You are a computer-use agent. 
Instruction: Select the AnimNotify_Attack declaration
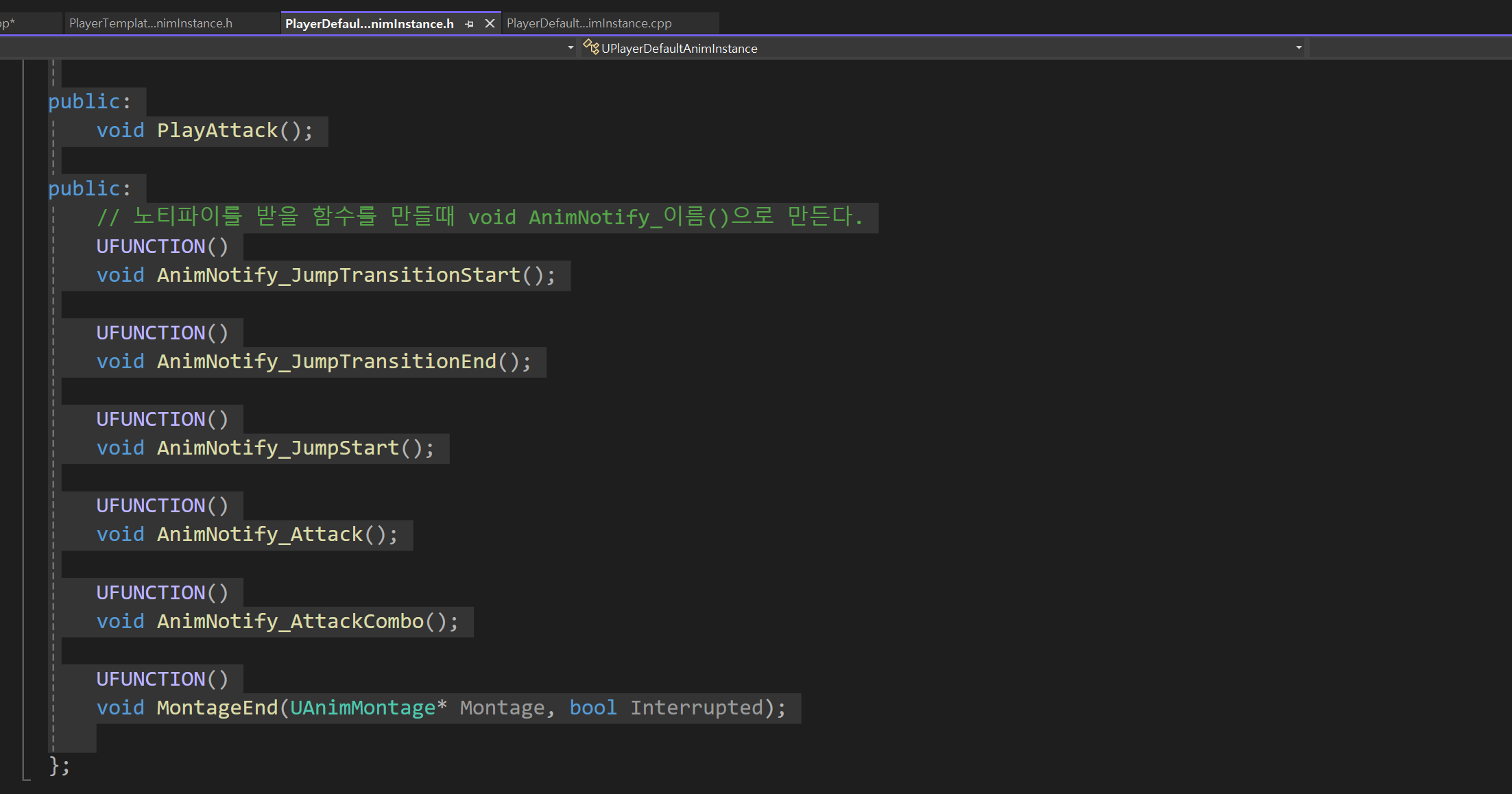coord(259,534)
